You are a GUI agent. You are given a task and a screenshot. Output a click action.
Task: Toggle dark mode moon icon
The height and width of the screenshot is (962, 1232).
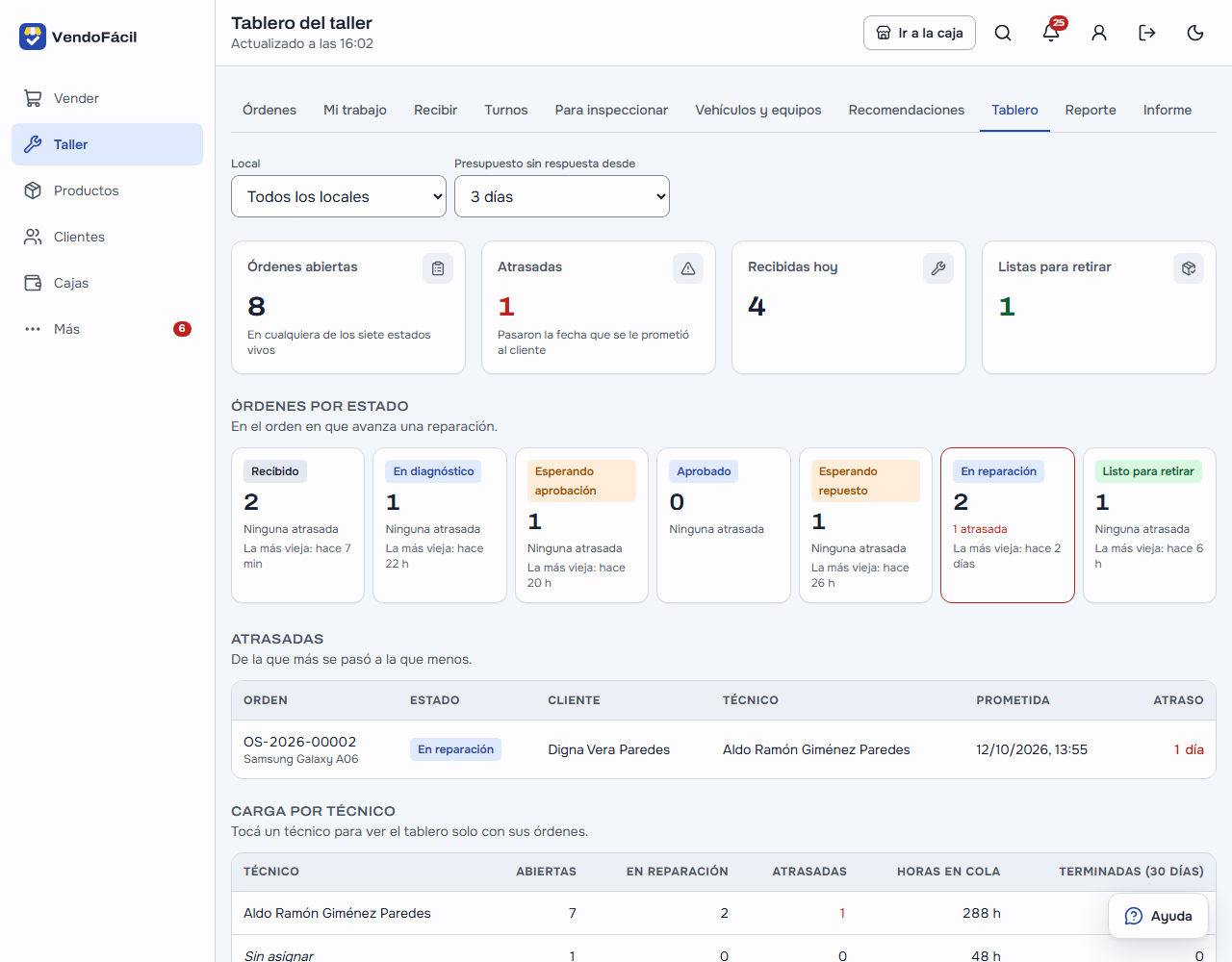point(1195,33)
